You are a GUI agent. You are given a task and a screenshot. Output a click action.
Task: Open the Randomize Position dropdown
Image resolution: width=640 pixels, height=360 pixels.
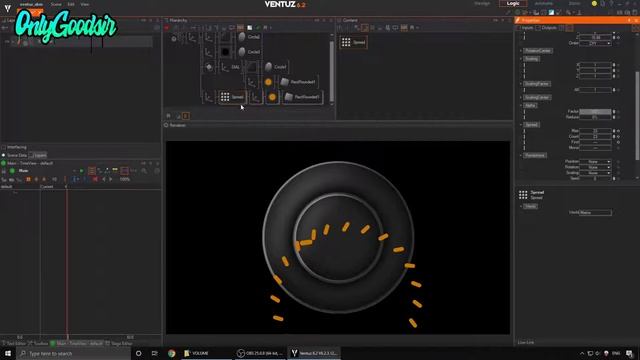pyautogui.click(x=595, y=162)
